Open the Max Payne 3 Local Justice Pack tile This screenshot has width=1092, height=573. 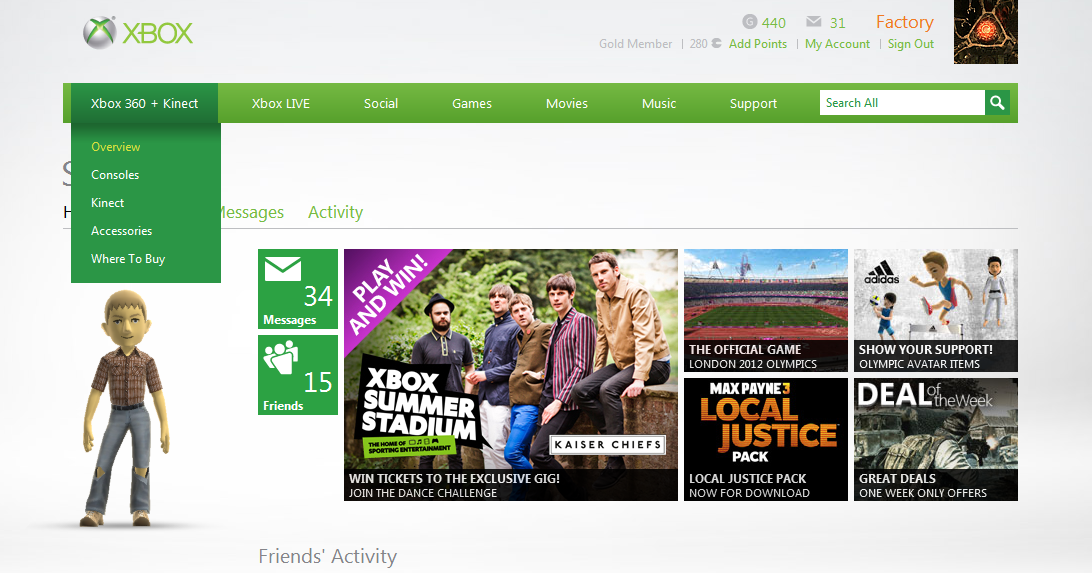coord(765,439)
